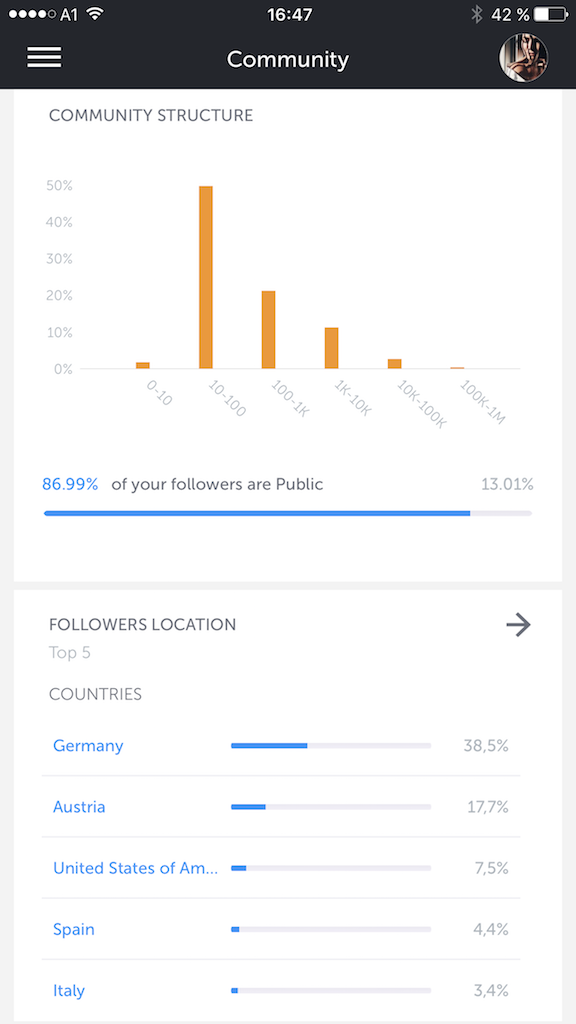
Task: Tap the Wi-Fi status icon
Action: (96, 14)
